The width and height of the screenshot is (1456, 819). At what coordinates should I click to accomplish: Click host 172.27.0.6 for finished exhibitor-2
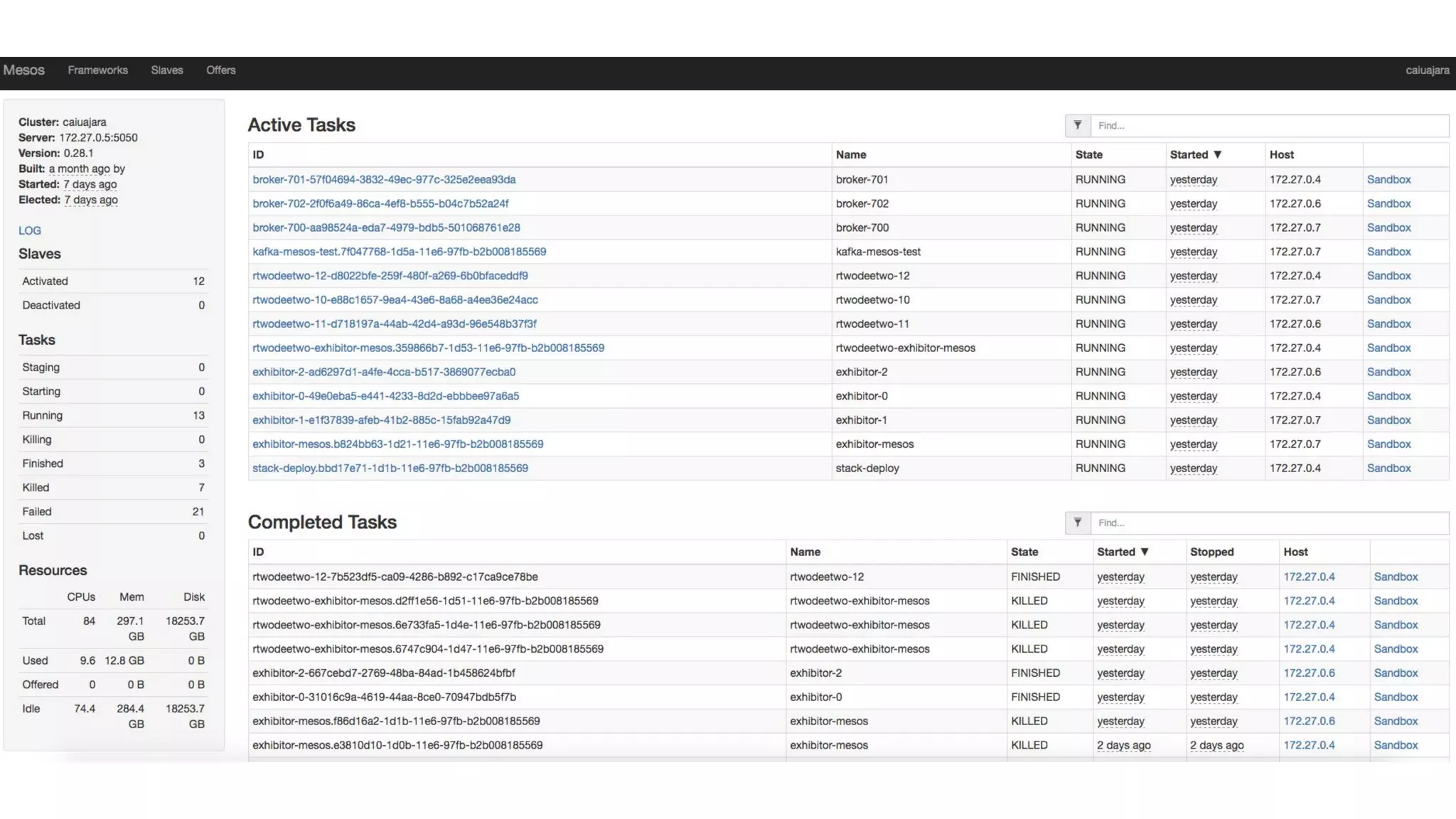1309,673
